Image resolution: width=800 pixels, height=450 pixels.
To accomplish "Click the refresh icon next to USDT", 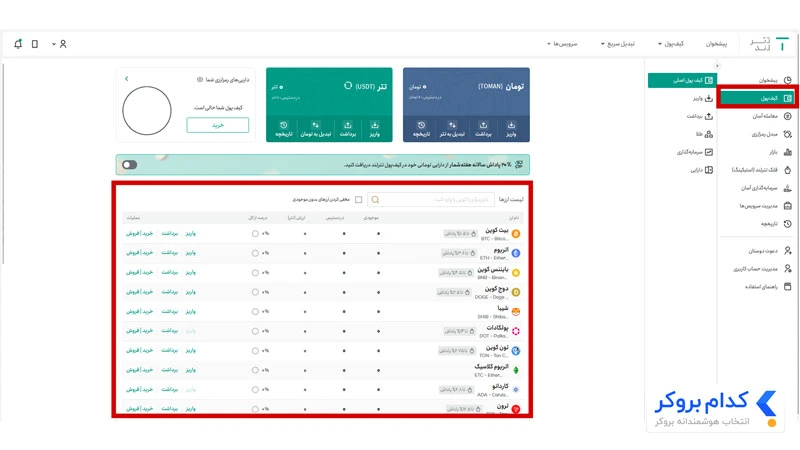I will coord(348,85).
